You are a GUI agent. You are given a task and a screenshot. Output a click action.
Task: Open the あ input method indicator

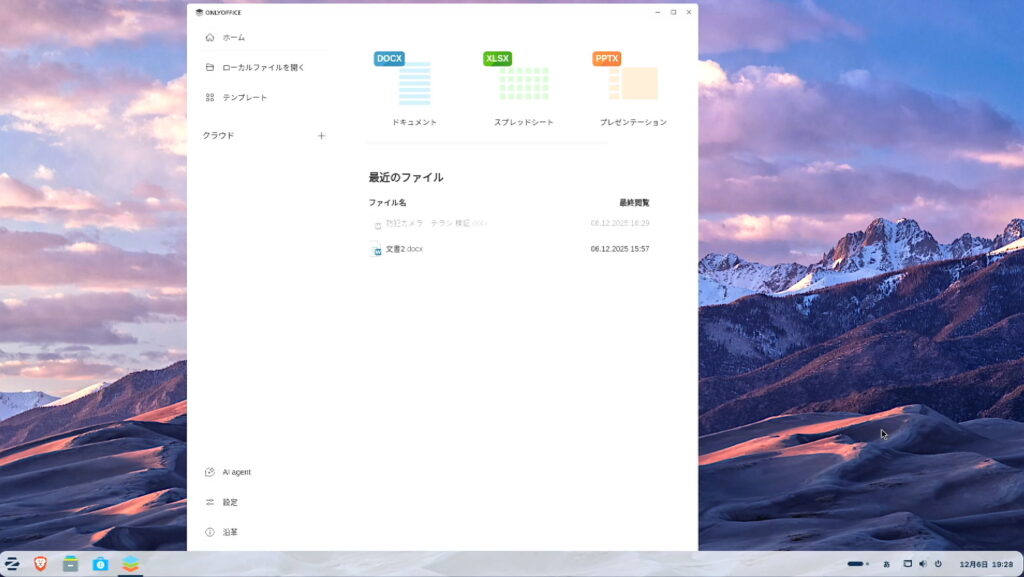(886, 564)
